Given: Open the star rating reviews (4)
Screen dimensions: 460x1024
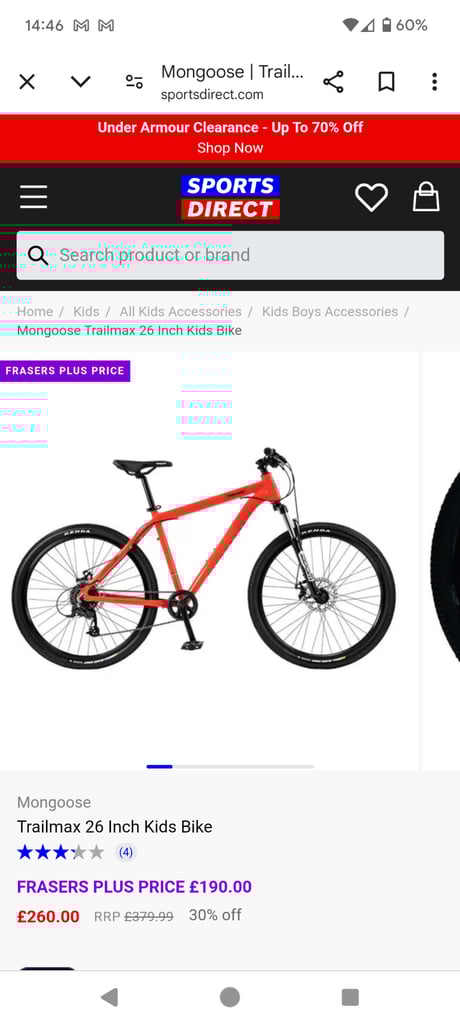Looking at the screenshot, I should tap(76, 852).
